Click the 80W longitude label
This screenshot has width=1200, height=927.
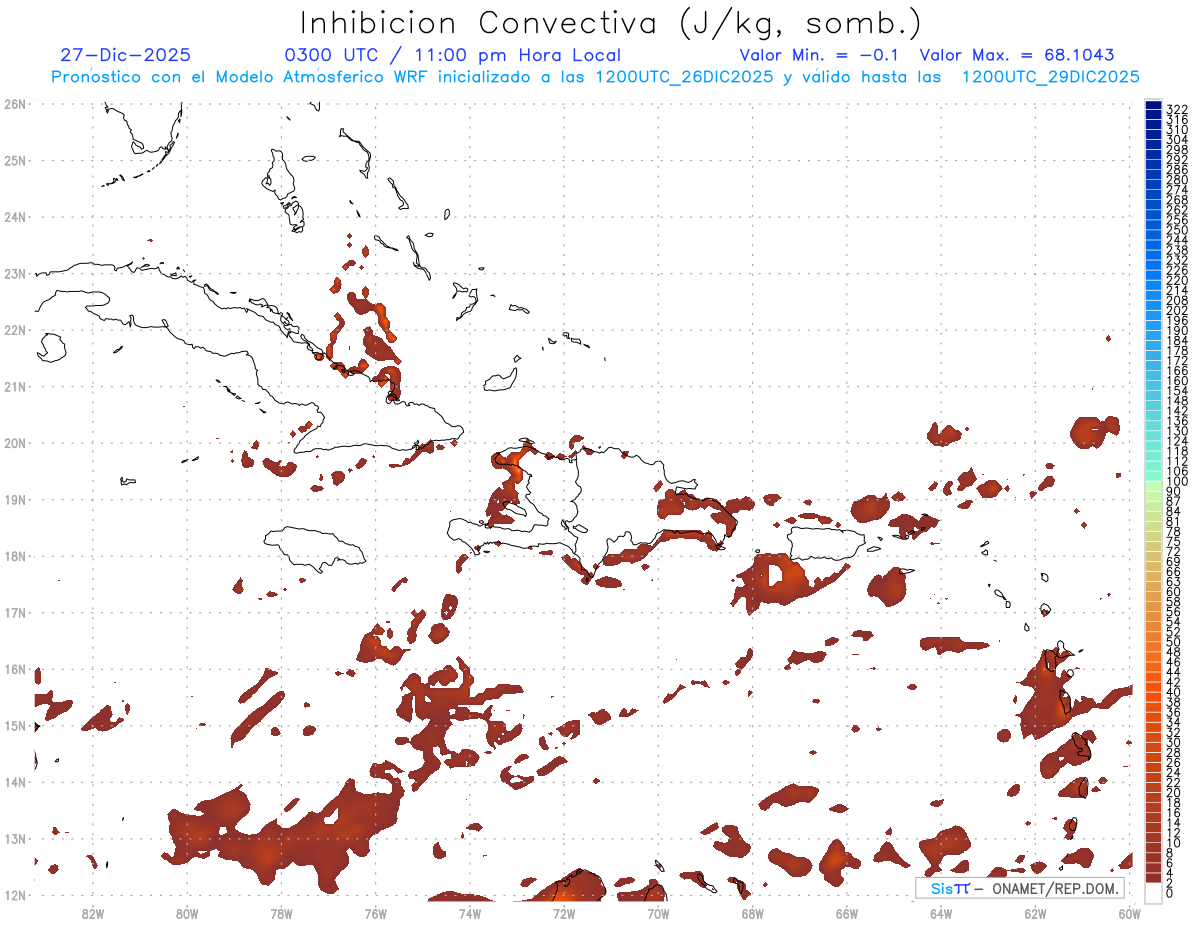click(186, 912)
